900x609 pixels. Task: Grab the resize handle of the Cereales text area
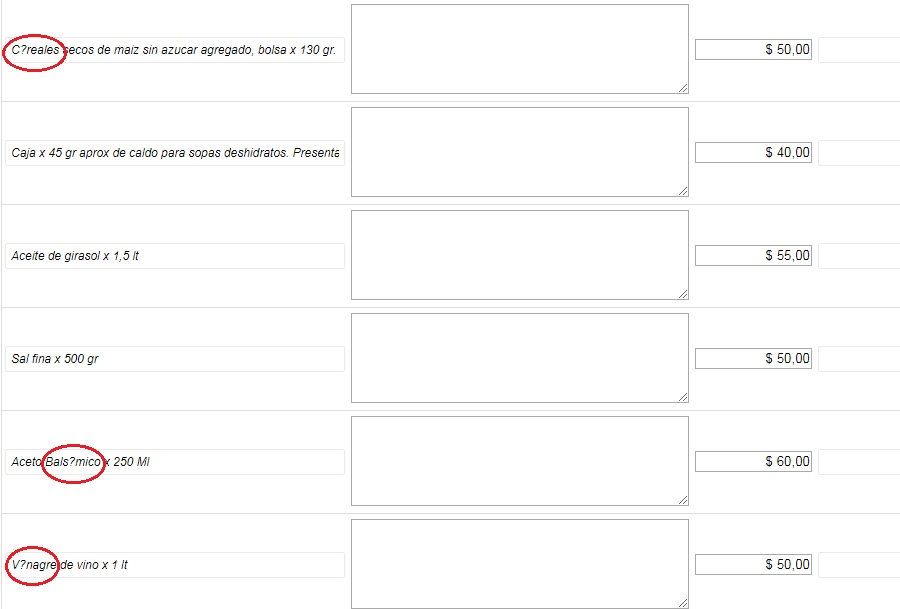tap(683, 88)
